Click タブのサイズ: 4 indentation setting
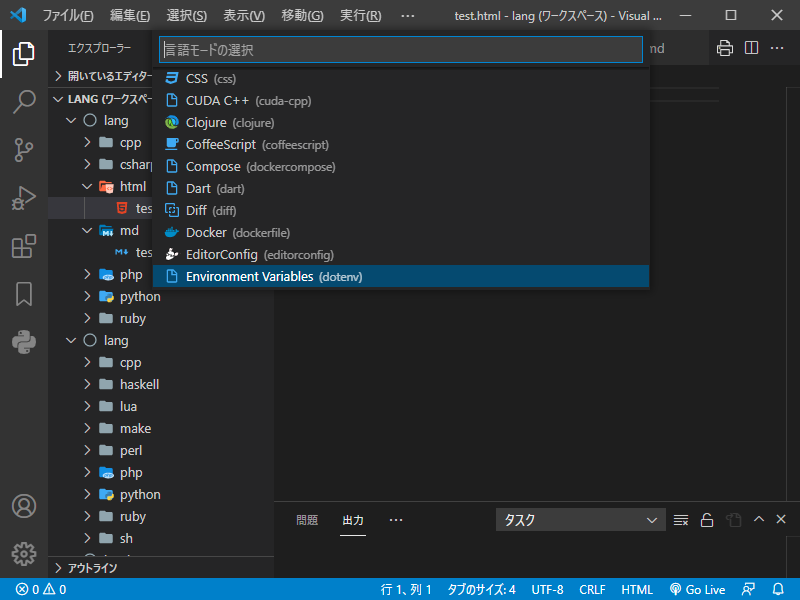The image size is (800, 600). [481, 589]
